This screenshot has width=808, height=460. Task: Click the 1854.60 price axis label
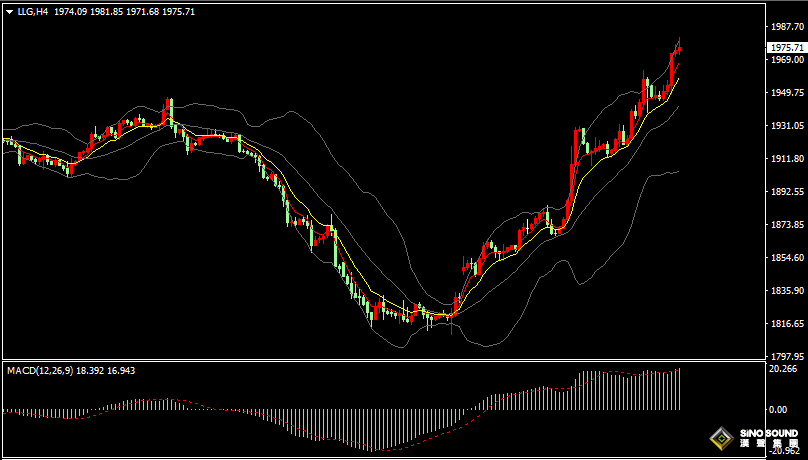tap(785, 258)
